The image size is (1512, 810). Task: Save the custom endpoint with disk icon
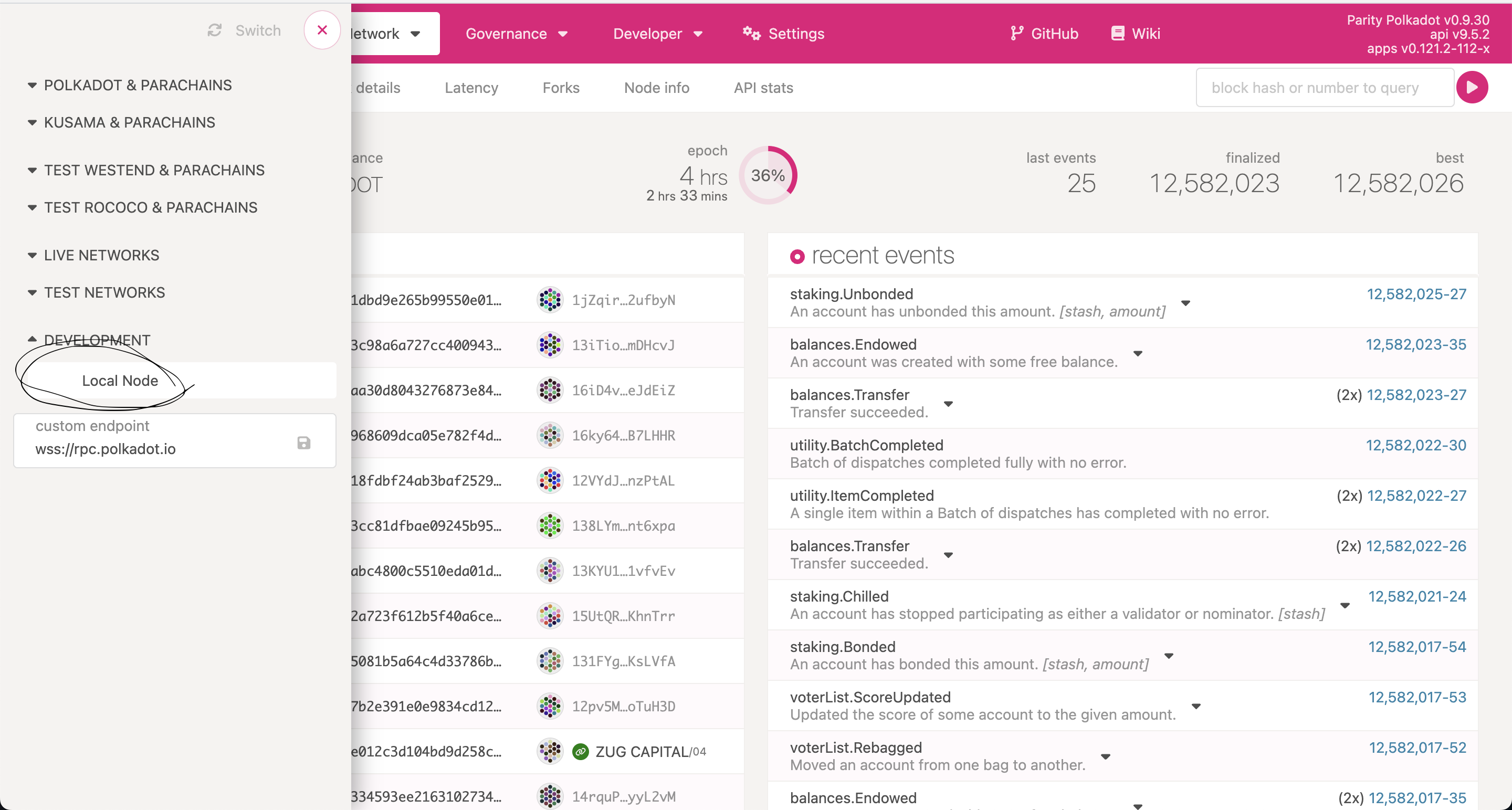(303, 443)
